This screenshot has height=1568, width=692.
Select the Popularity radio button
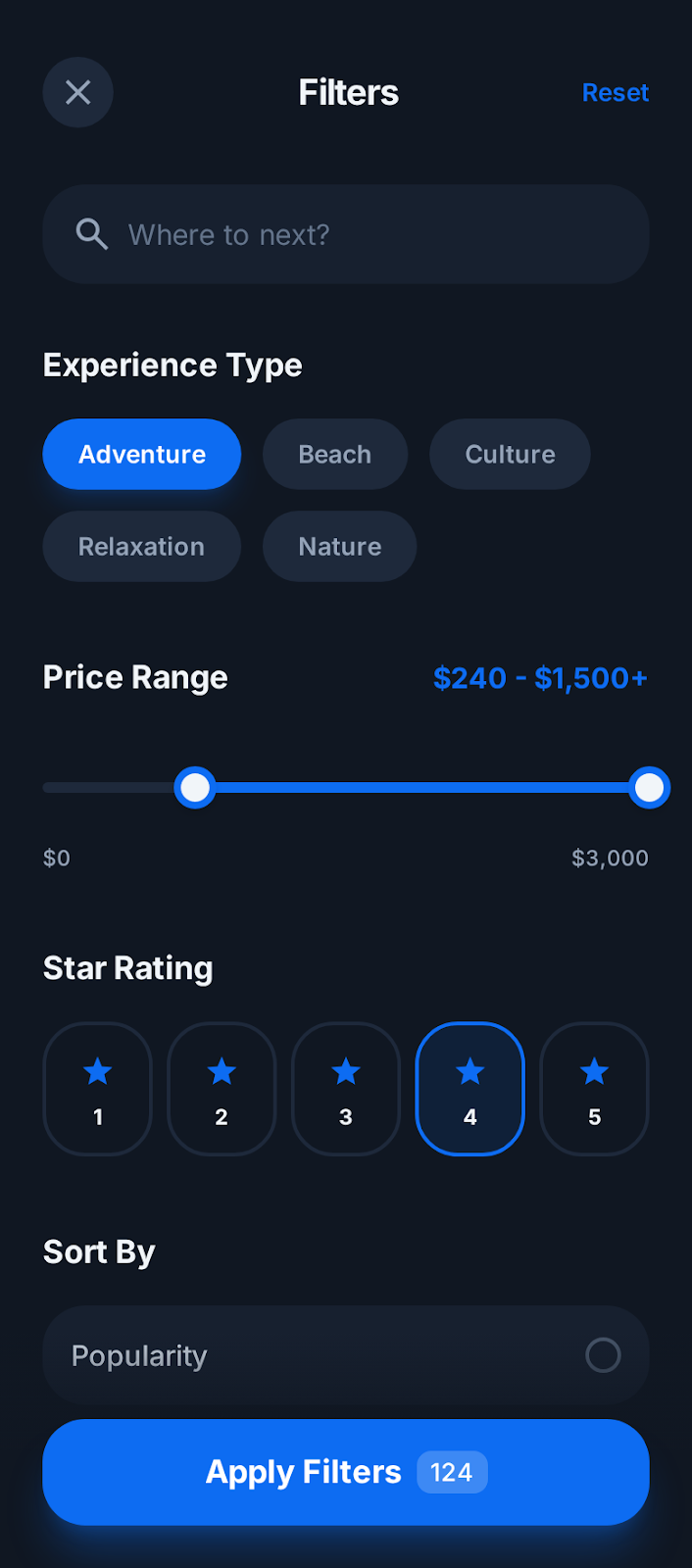coord(603,1355)
